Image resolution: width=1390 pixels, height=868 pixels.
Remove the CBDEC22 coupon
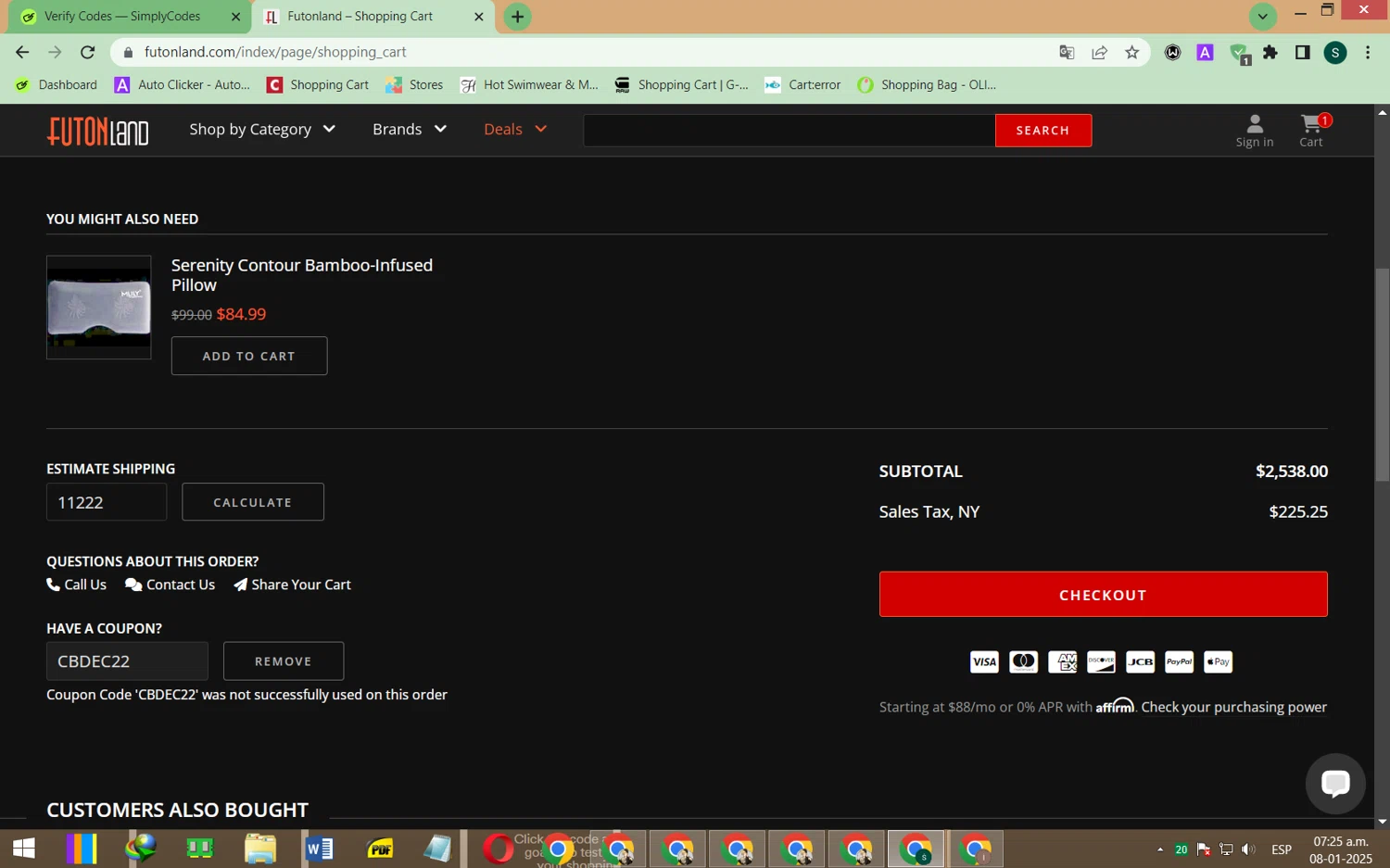(284, 661)
